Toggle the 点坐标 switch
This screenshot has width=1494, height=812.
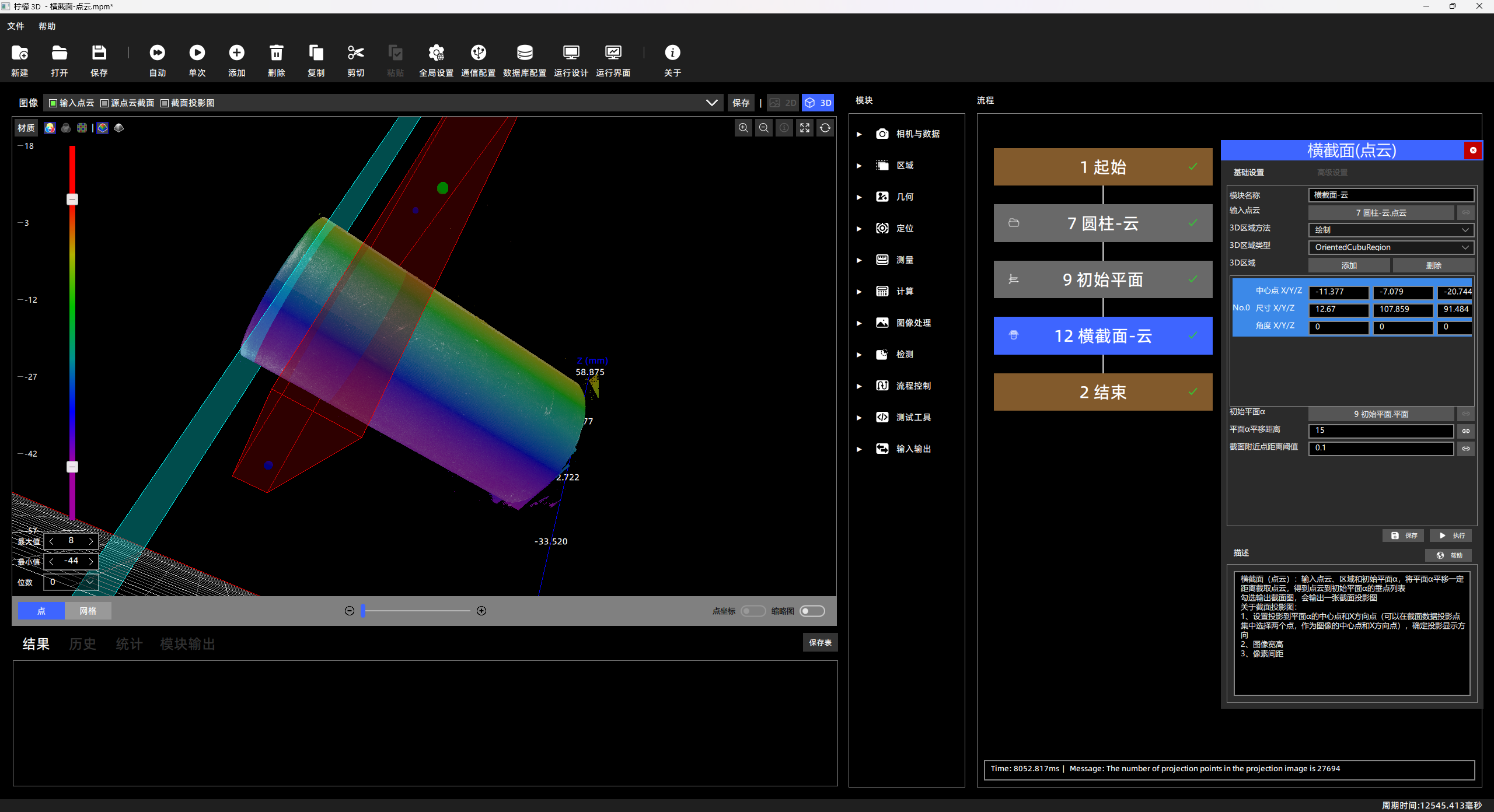(753, 611)
